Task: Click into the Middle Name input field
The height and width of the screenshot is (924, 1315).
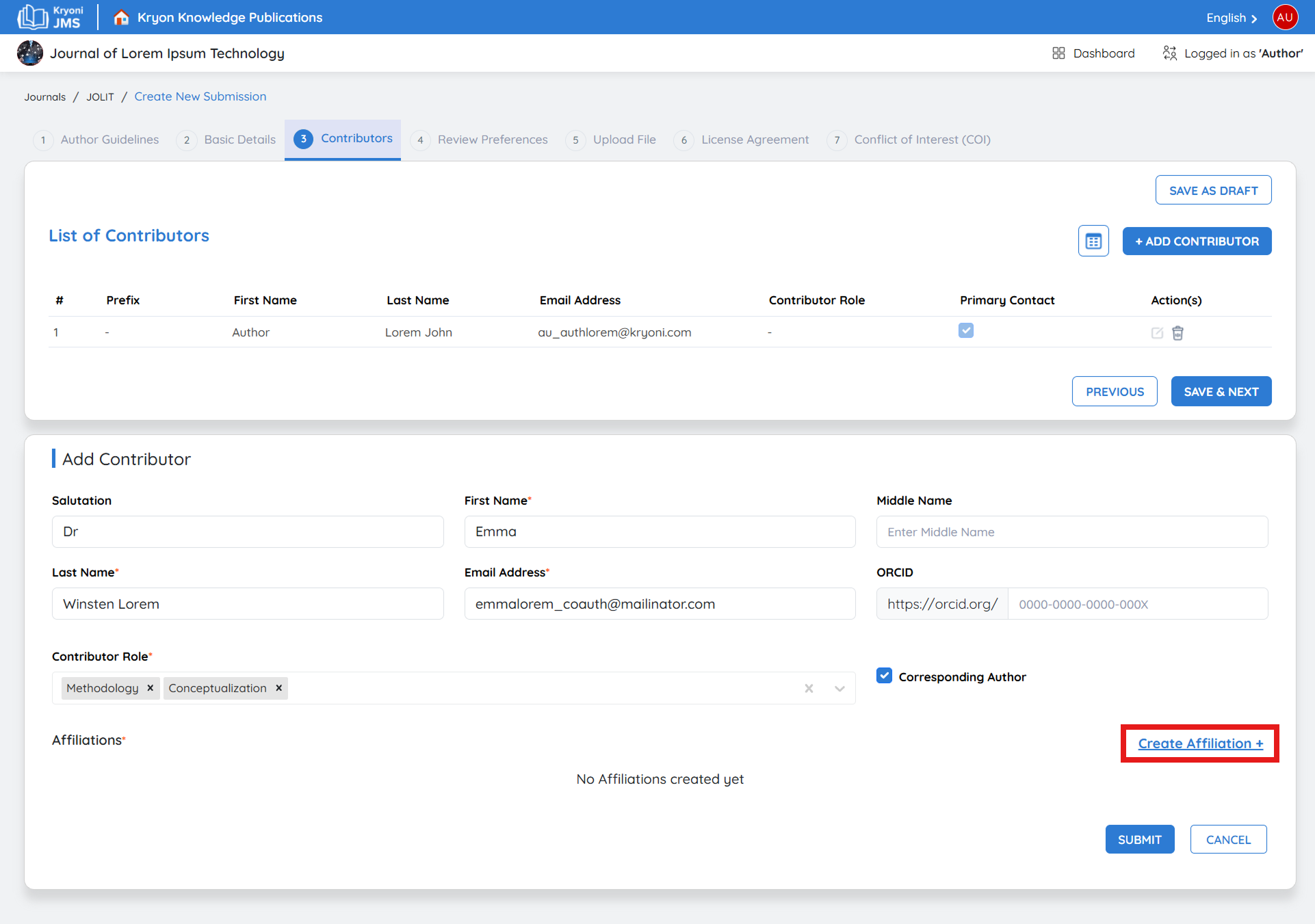Action: pos(1071,532)
